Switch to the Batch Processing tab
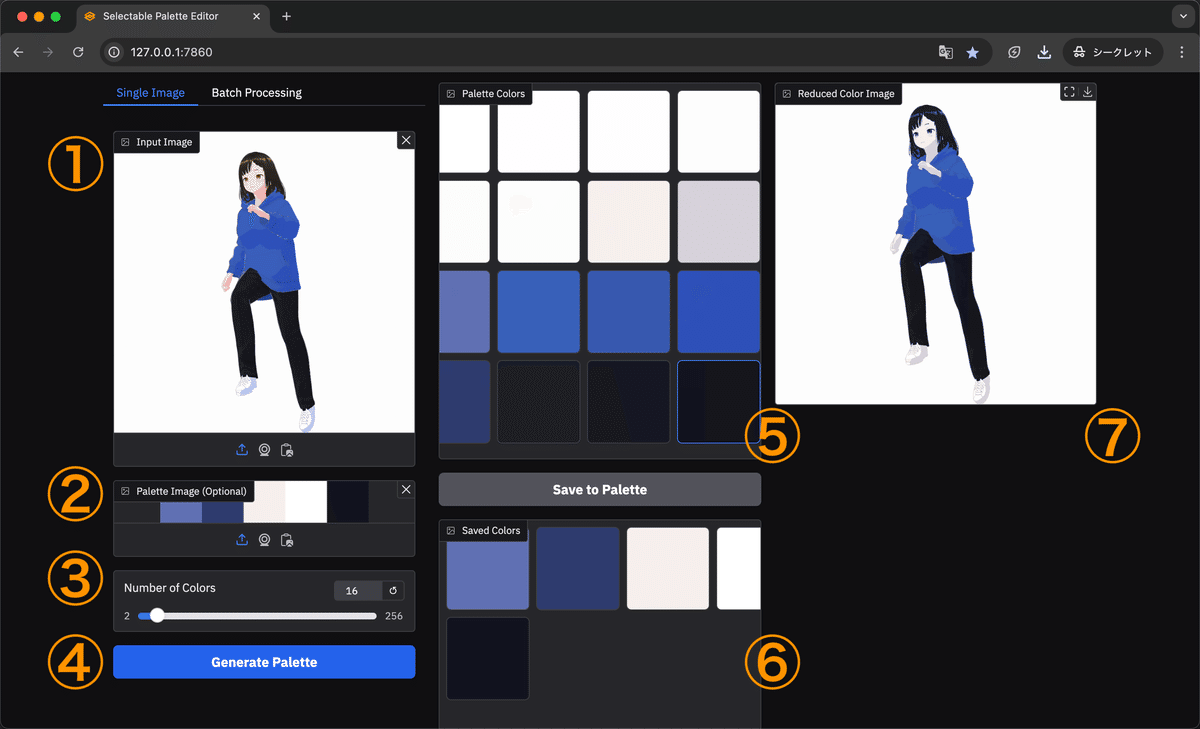Screen dimensions: 1200x729 (x=256, y=92)
